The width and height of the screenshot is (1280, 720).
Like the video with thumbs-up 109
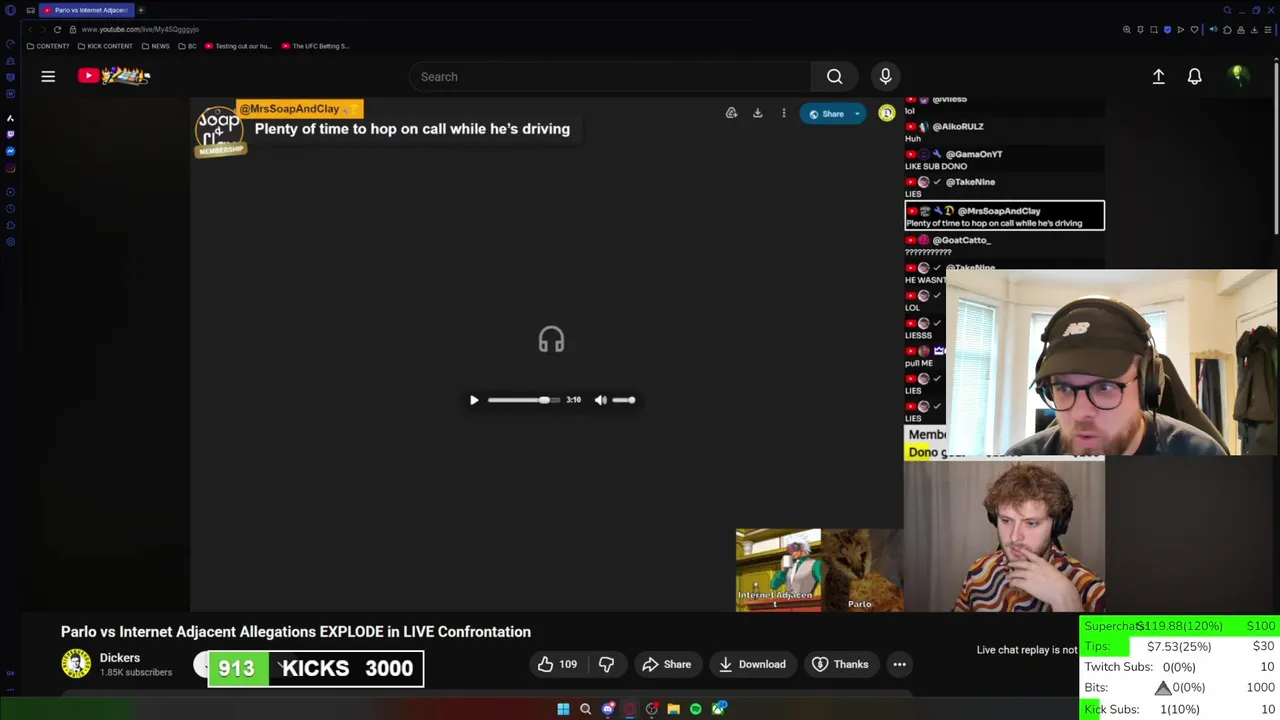(x=557, y=664)
